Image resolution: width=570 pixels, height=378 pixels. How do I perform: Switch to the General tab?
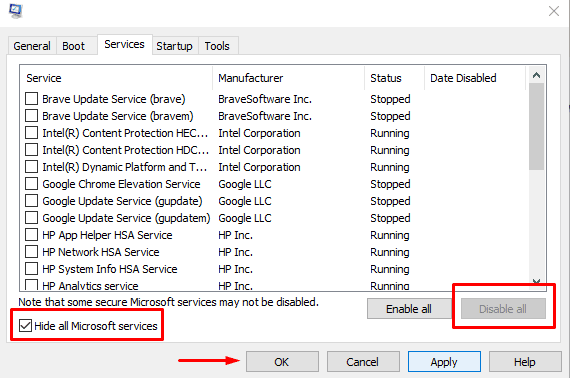pos(32,46)
